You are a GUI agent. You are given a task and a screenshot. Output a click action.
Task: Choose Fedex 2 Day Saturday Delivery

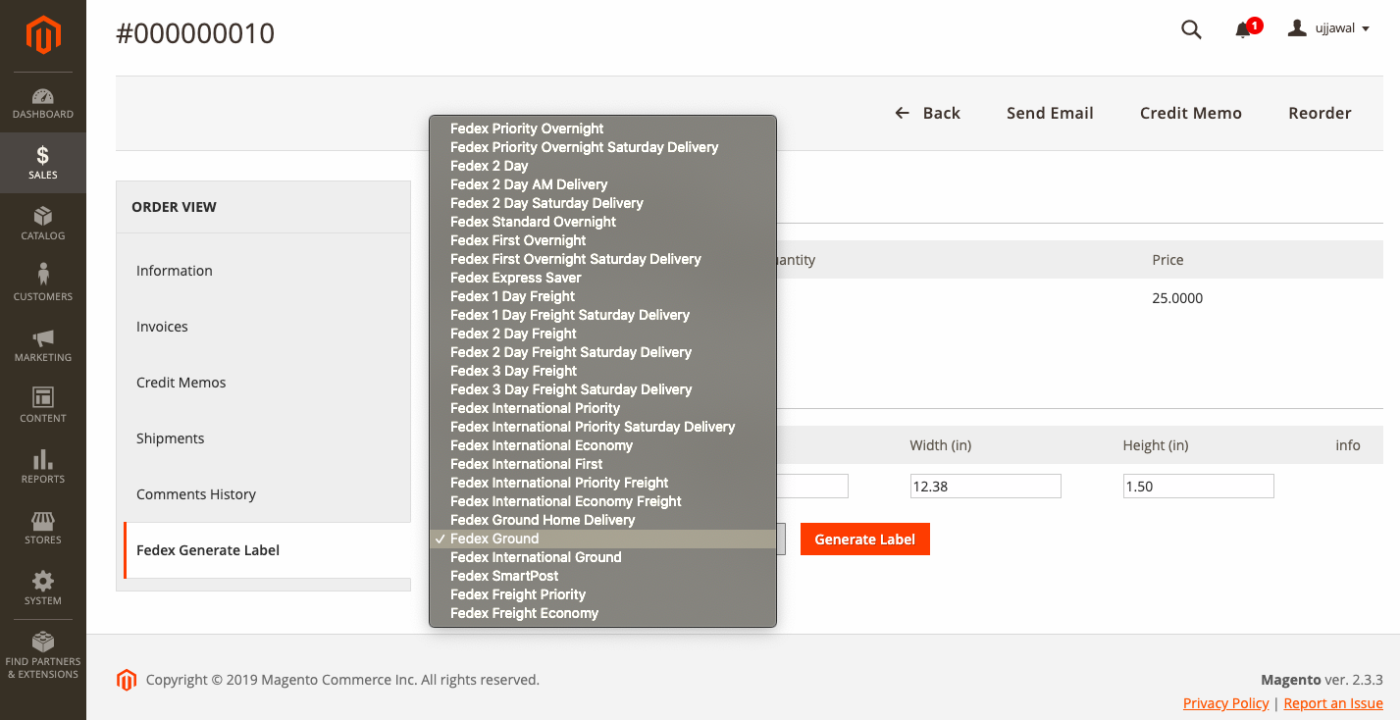603,203
